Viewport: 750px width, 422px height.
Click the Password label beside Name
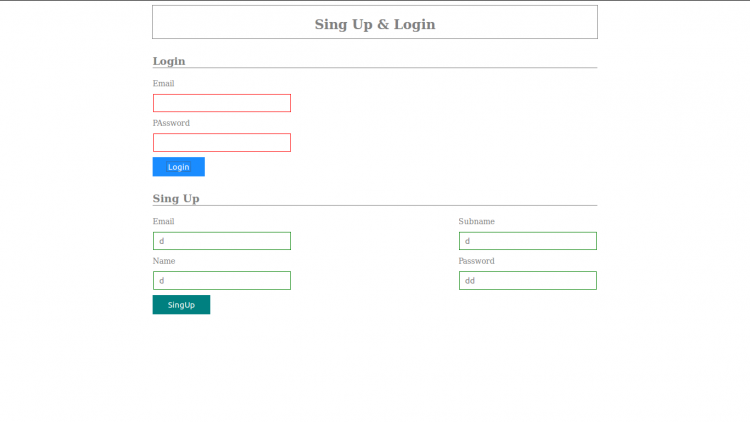coord(476,261)
